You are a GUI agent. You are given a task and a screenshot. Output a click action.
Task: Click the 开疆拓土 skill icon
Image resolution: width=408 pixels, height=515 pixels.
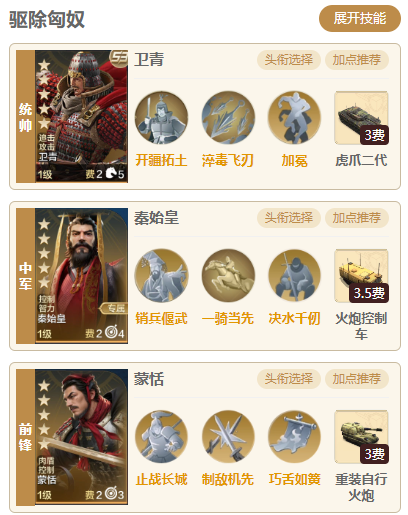click(x=161, y=118)
